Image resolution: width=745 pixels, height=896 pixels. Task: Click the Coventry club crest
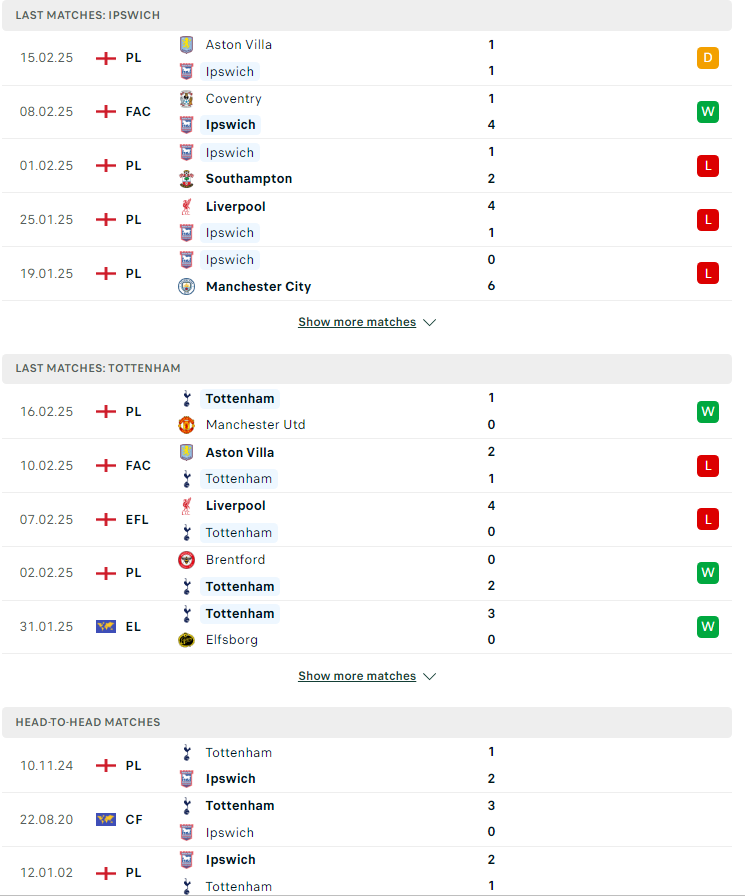[x=186, y=99]
